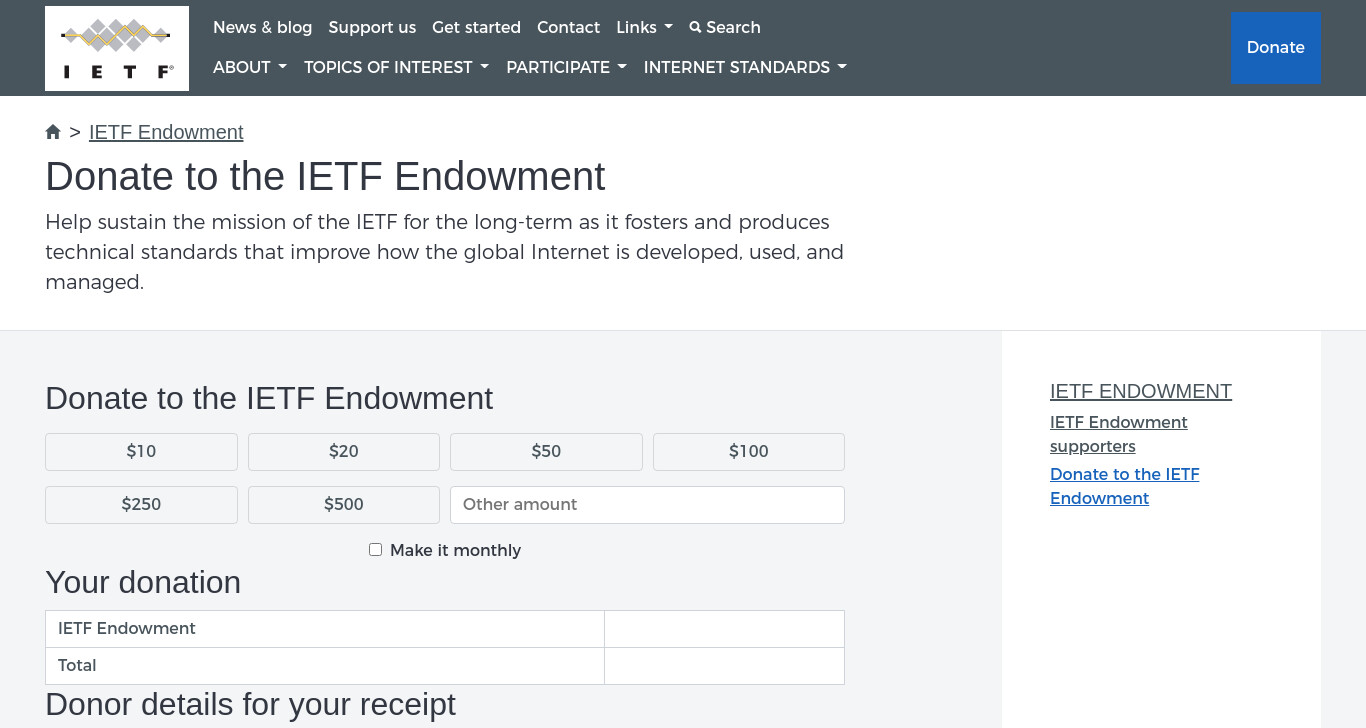1366x728 pixels.
Task: Choose the $50 donation amount
Action: tap(546, 452)
